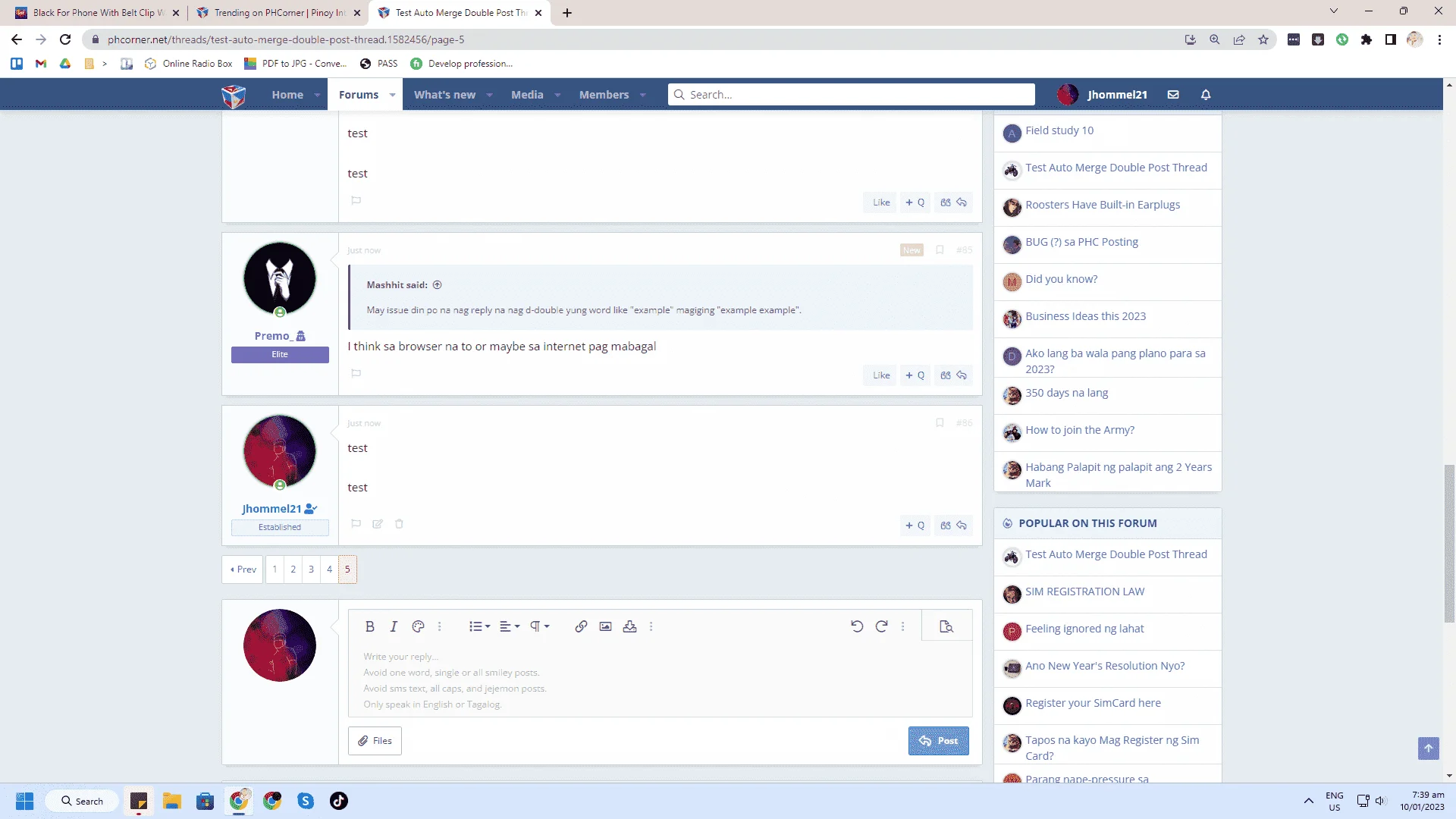1456x819 pixels.
Task: Open the Windows Start menu
Action: pos(25,801)
